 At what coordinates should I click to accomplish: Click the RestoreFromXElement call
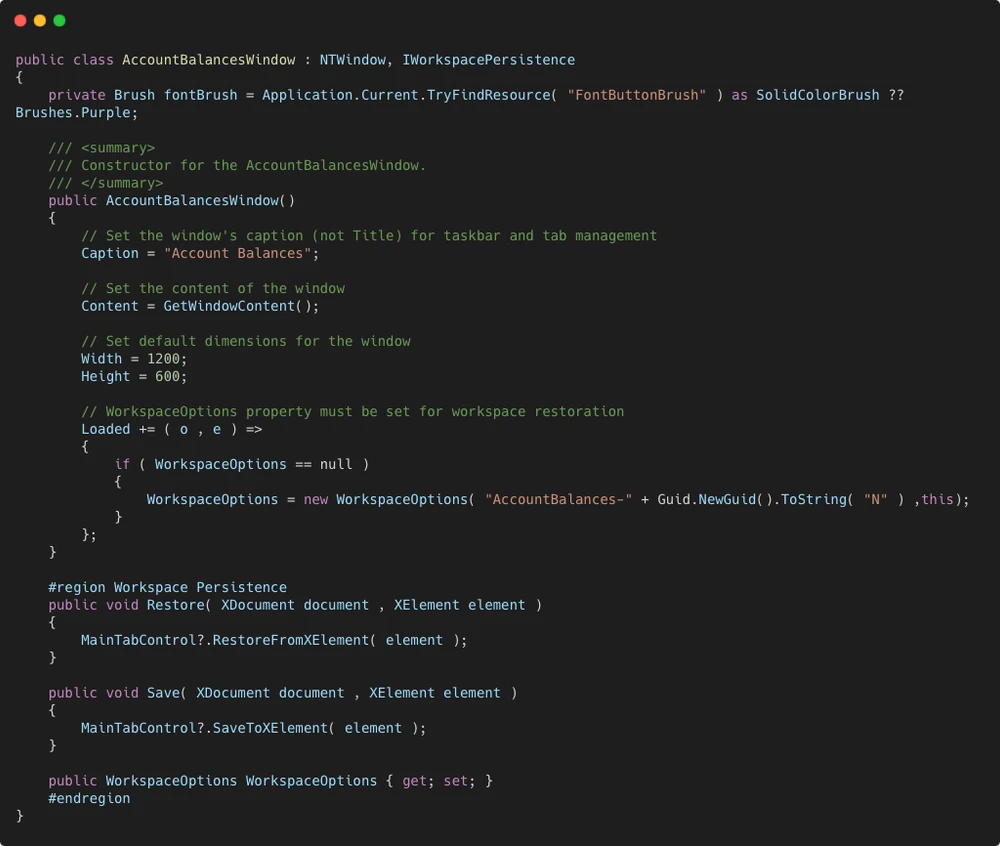click(291, 640)
